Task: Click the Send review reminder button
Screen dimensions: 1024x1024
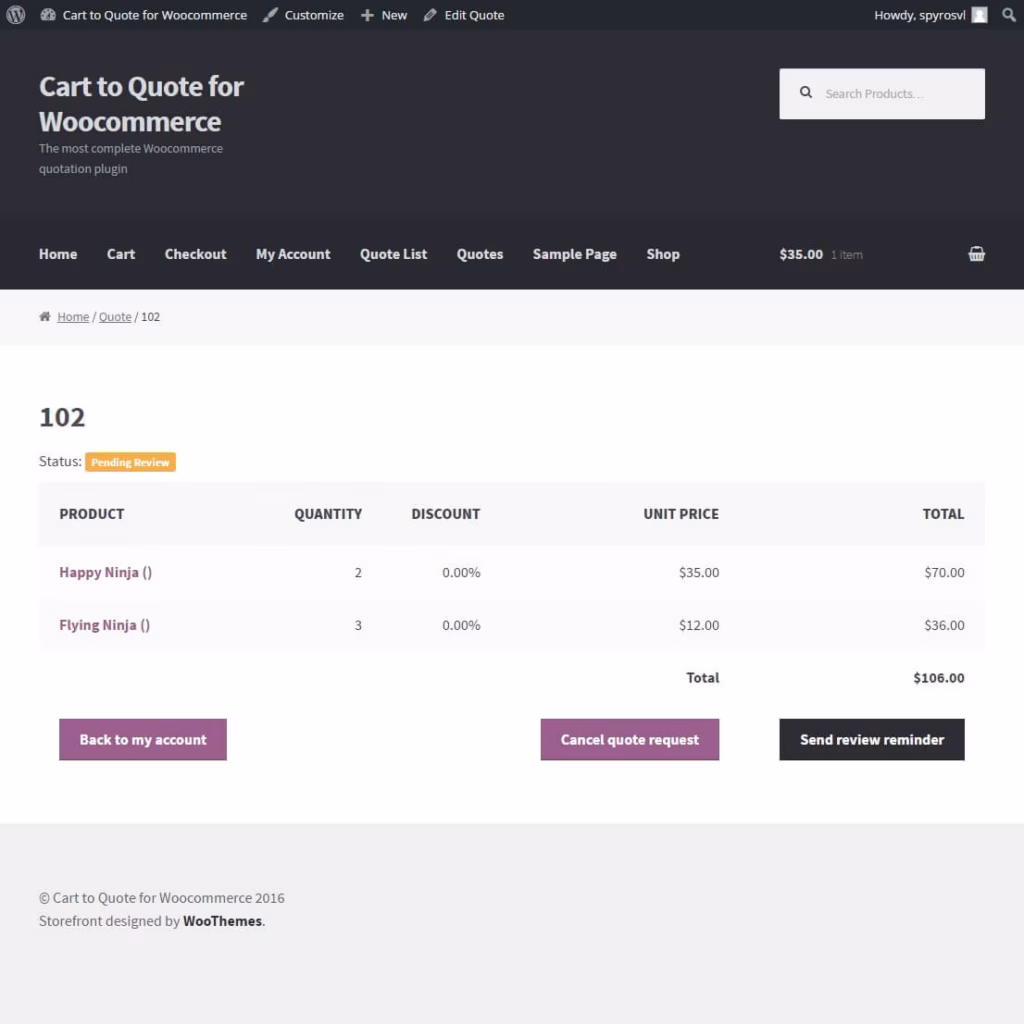Action: coord(872,739)
